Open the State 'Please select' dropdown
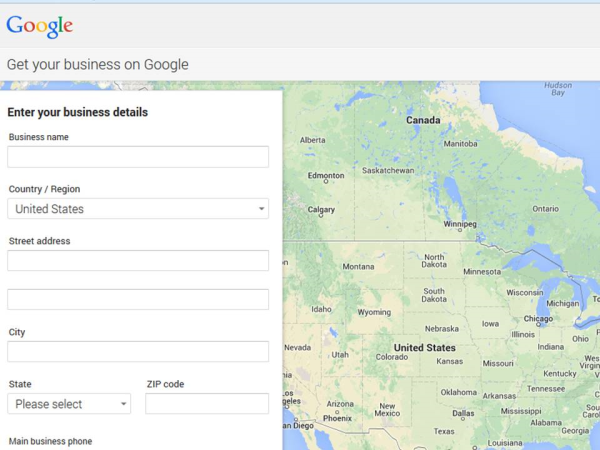Screen dimensions: 600x450 [69, 404]
